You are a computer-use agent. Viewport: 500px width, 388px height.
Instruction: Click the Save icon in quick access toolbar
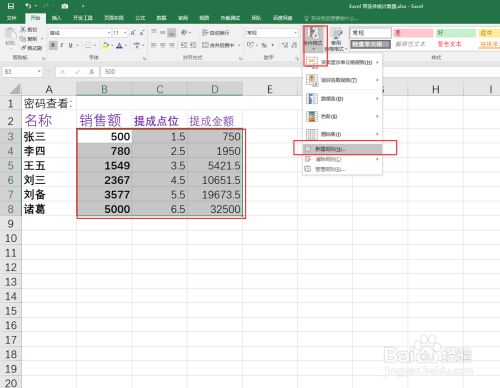coord(11,6)
